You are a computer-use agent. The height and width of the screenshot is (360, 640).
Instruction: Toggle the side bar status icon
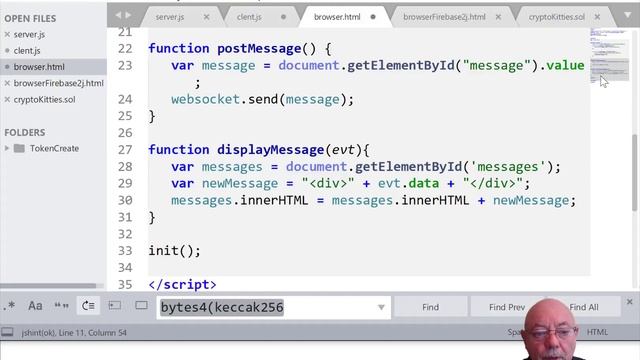coord(7,332)
